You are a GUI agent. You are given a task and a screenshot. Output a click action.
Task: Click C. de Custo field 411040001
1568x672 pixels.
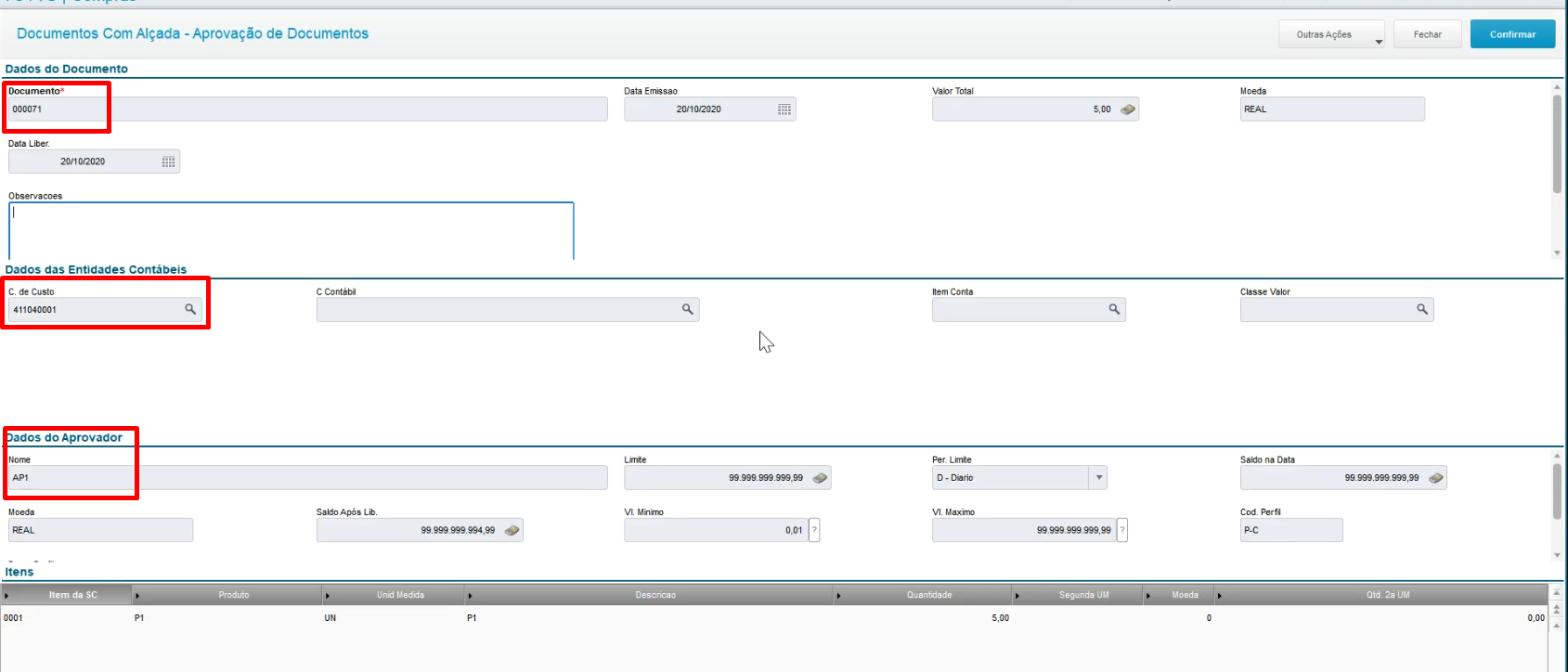[x=106, y=309]
